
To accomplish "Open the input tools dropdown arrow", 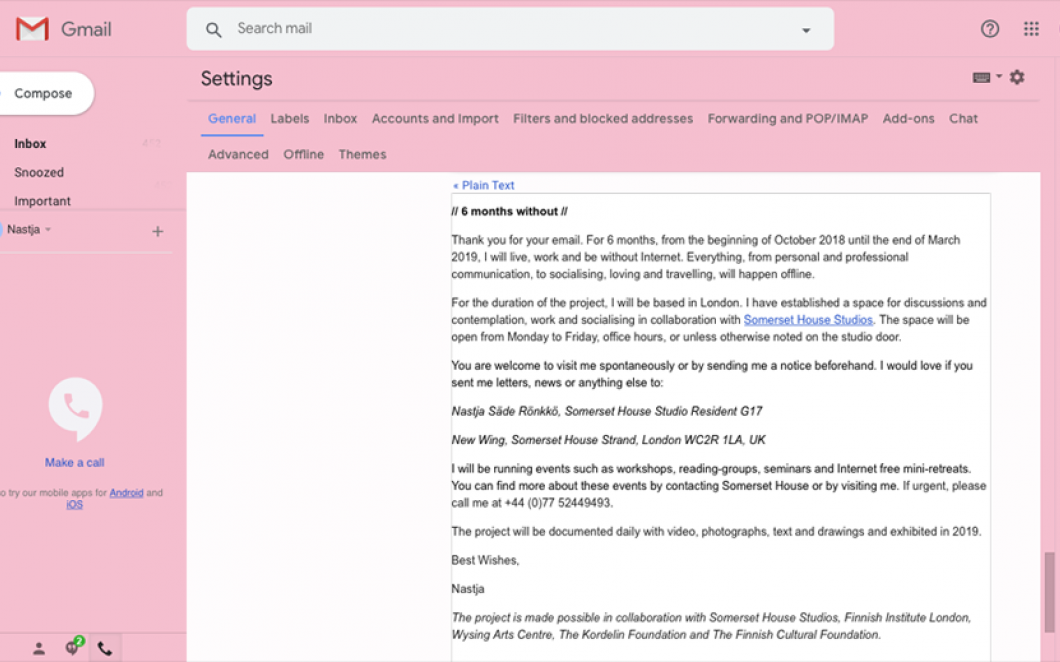I will click(x=999, y=76).
